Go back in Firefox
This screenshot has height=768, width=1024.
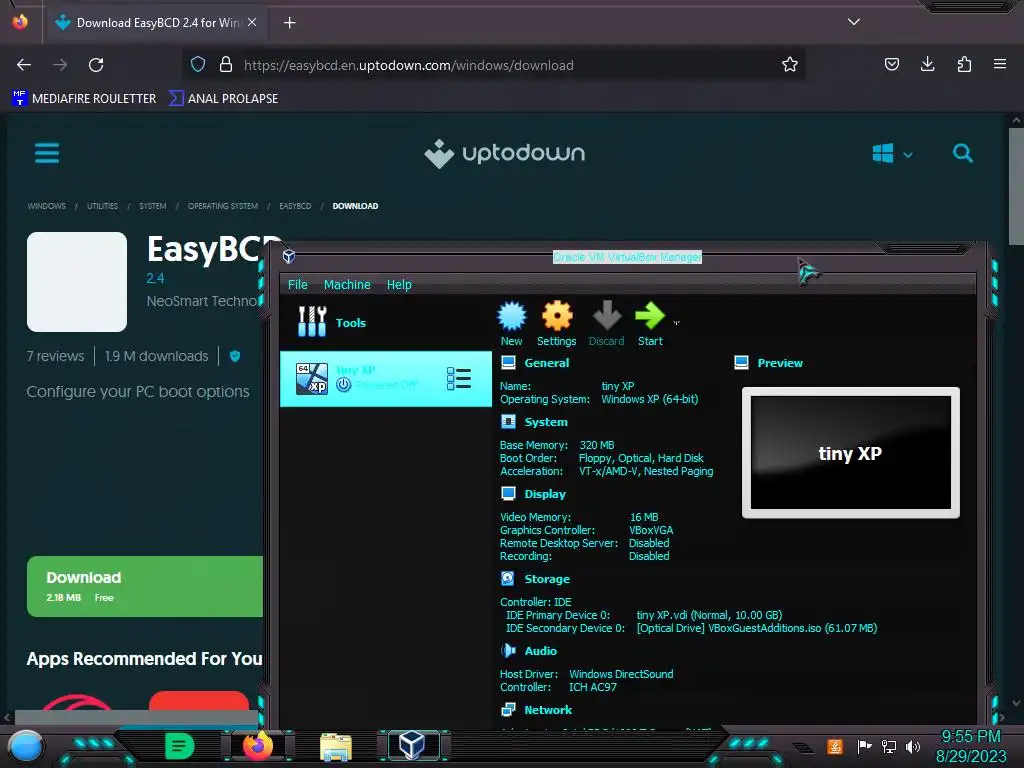24,65
